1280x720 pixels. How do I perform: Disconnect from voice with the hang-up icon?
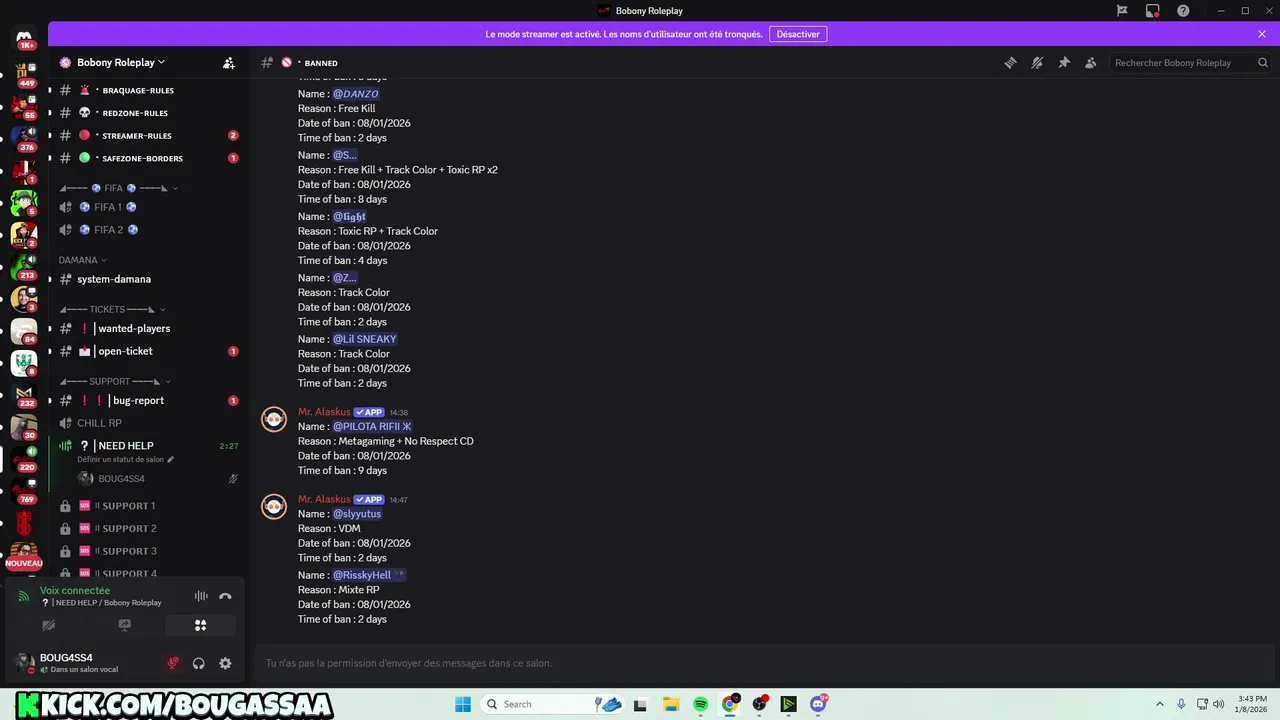click(x=225, y=596)
